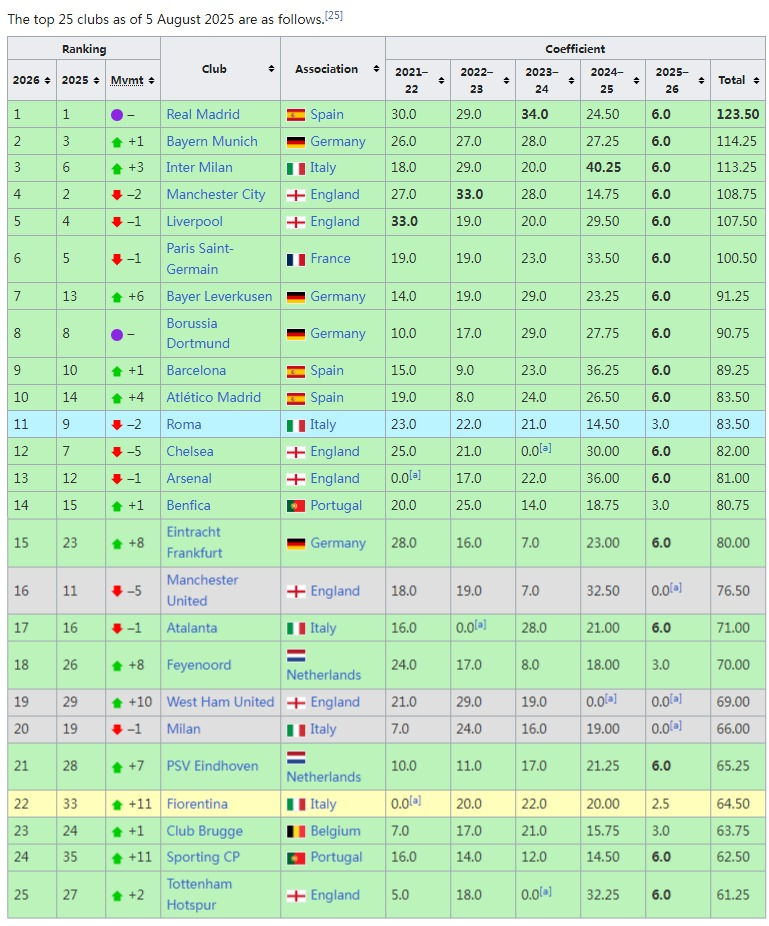Open footnote [a] in Atalanta 2022–23 cell
This screenshot has height=926, width=769.
click(x=481, y=624)
